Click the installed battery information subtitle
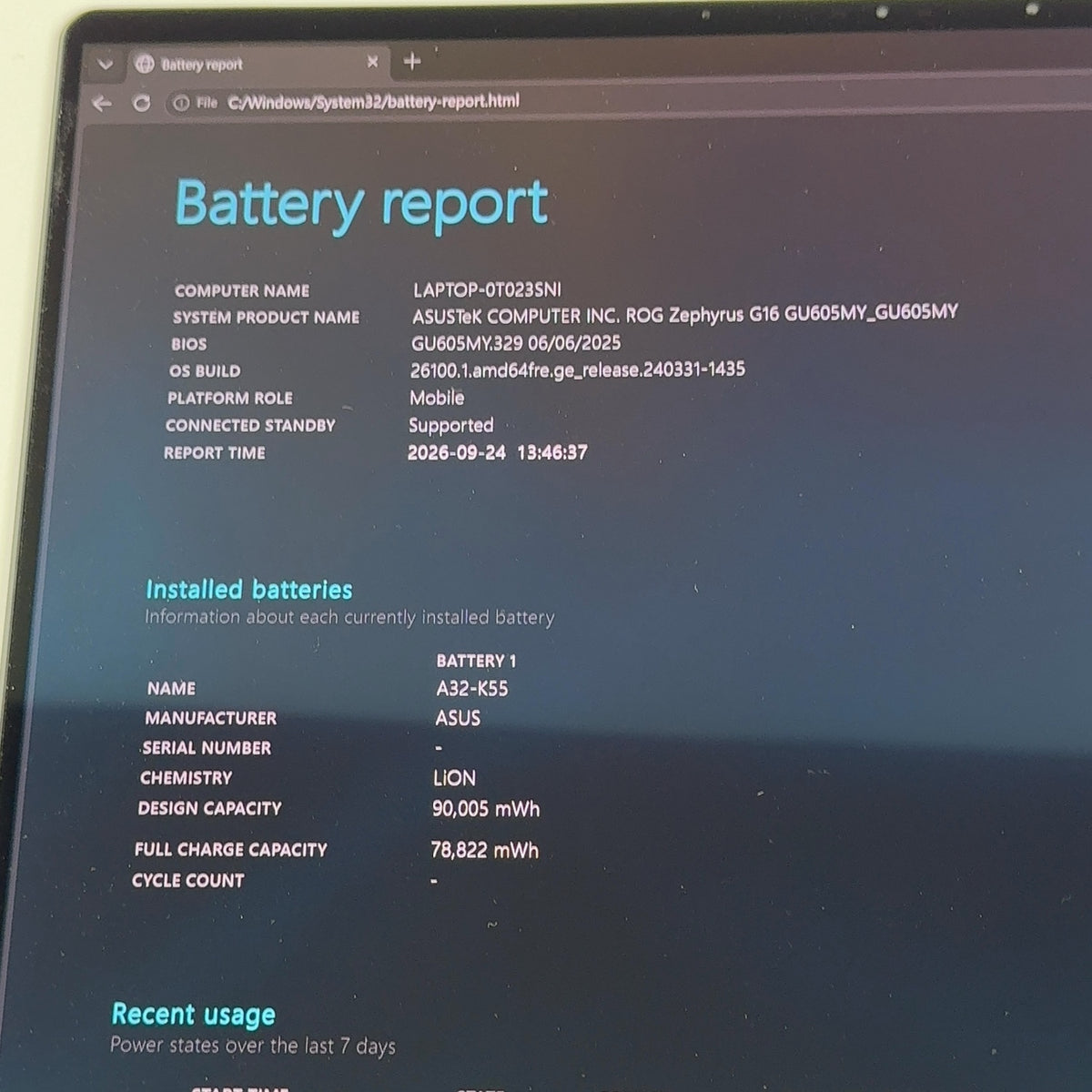Screen dimensions: 1092x1092 (x=349, y=618)
